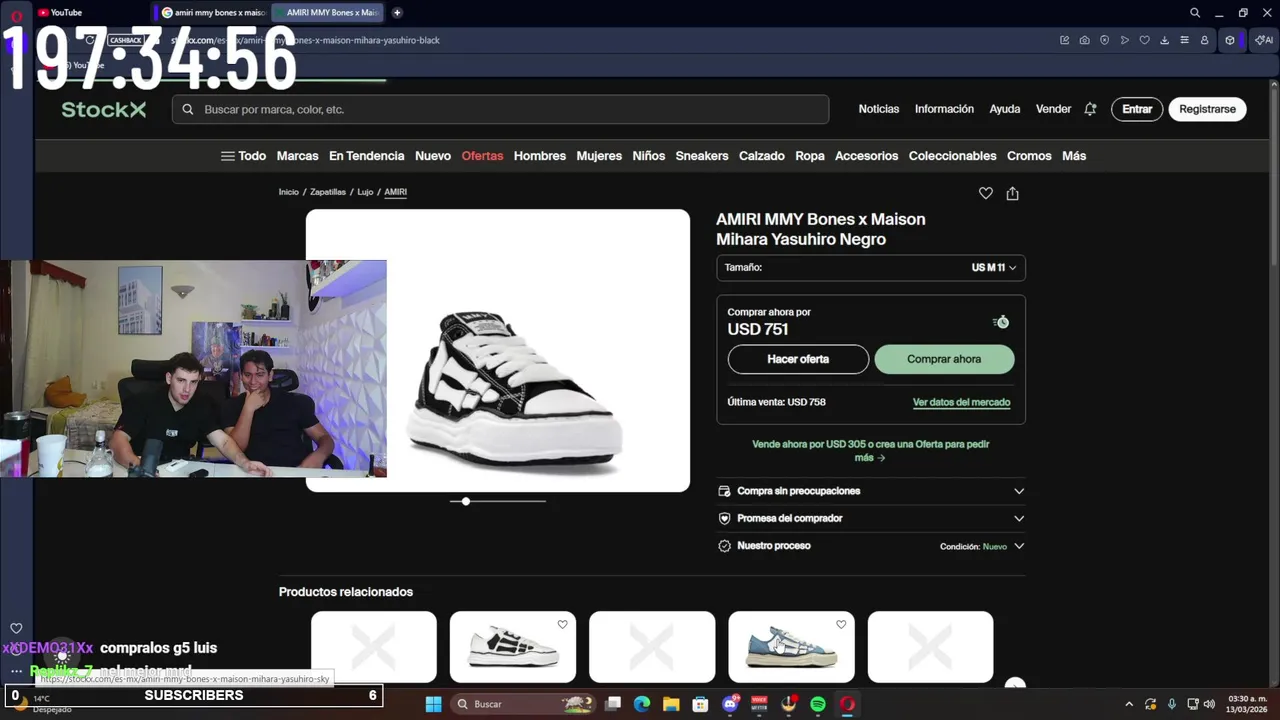Open the En Tendencia menu
The width and height of the screenshot is (1280, 720).
(x=366, y=156)
